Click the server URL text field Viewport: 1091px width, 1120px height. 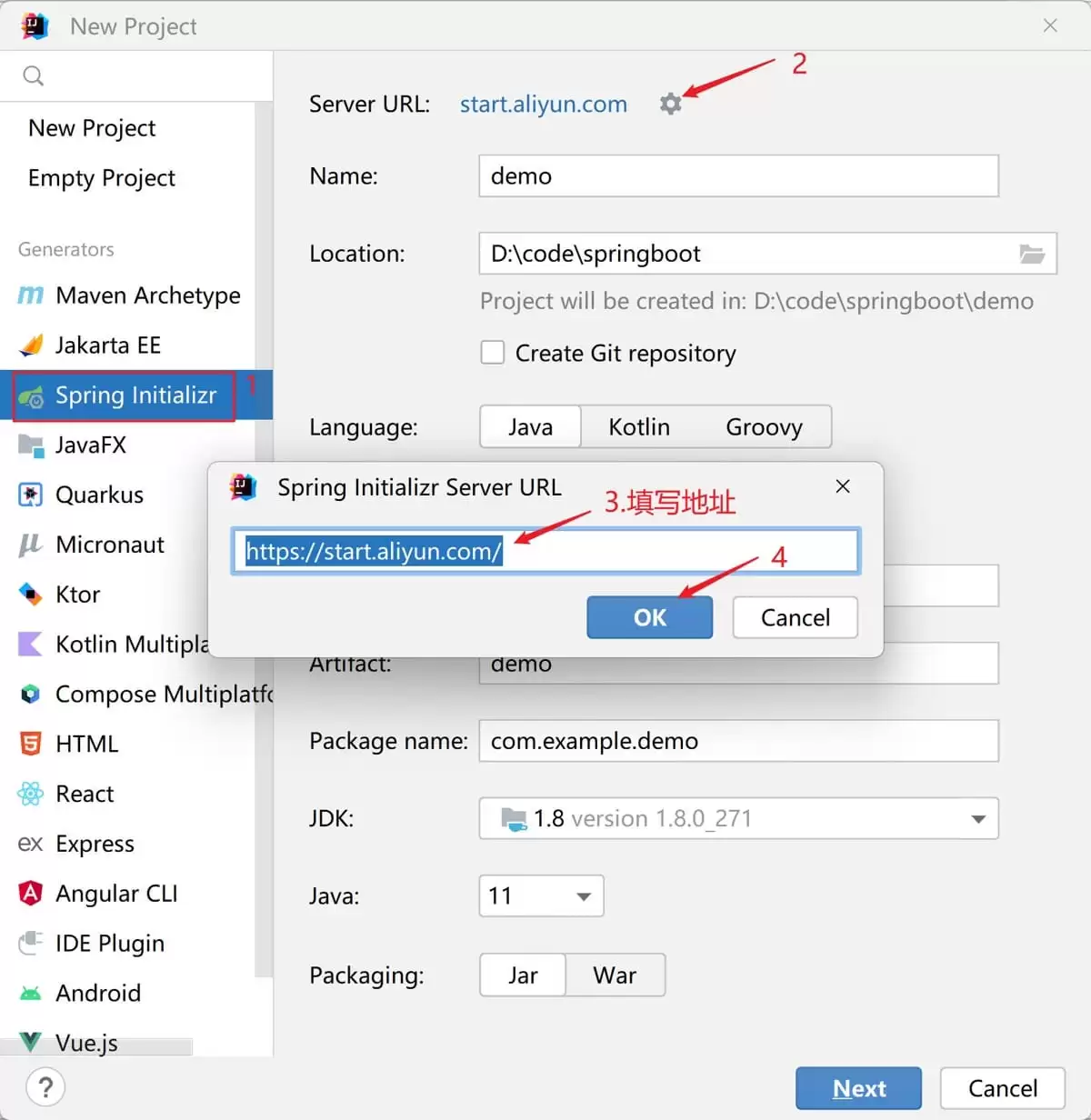[x=545, y=551]
